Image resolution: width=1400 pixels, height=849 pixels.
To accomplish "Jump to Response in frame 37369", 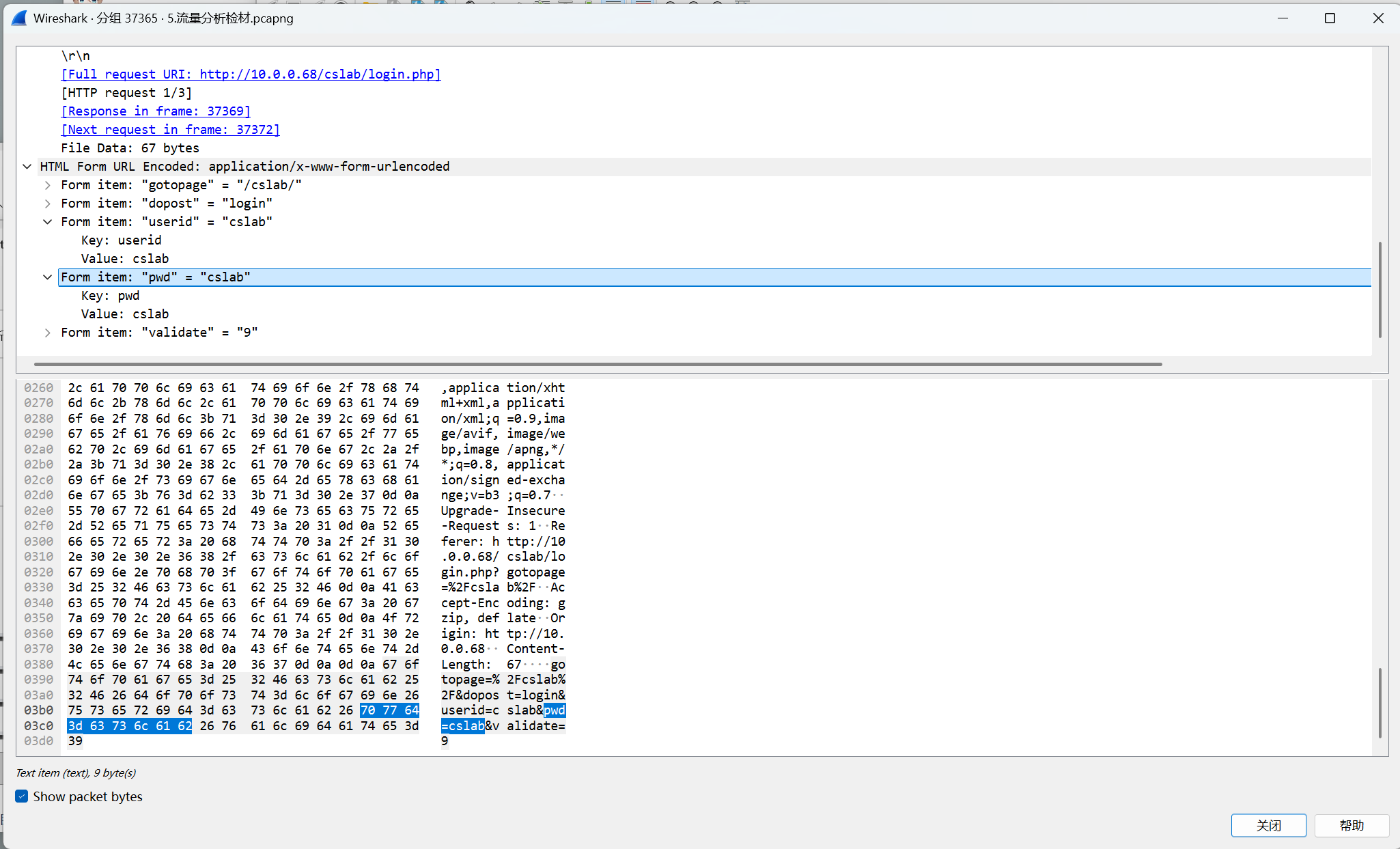I will point(156,111).
